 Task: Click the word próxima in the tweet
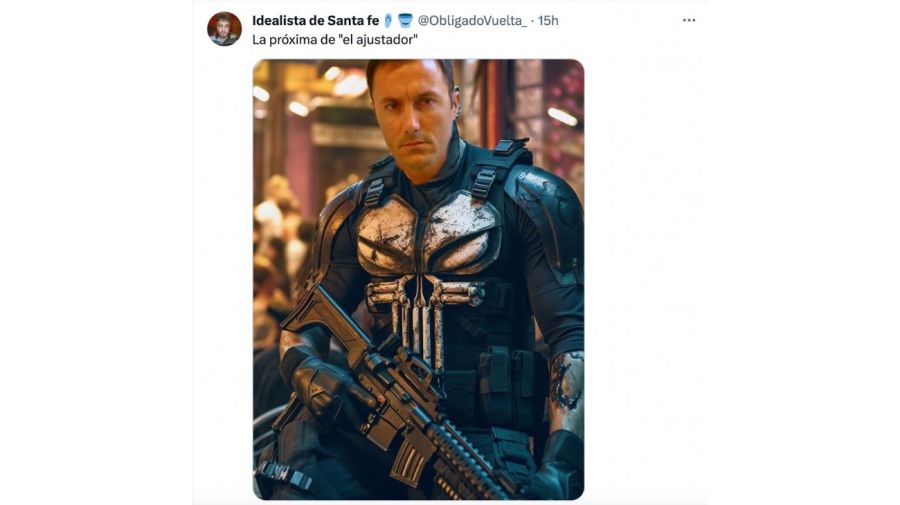click(x=286, y=40)
